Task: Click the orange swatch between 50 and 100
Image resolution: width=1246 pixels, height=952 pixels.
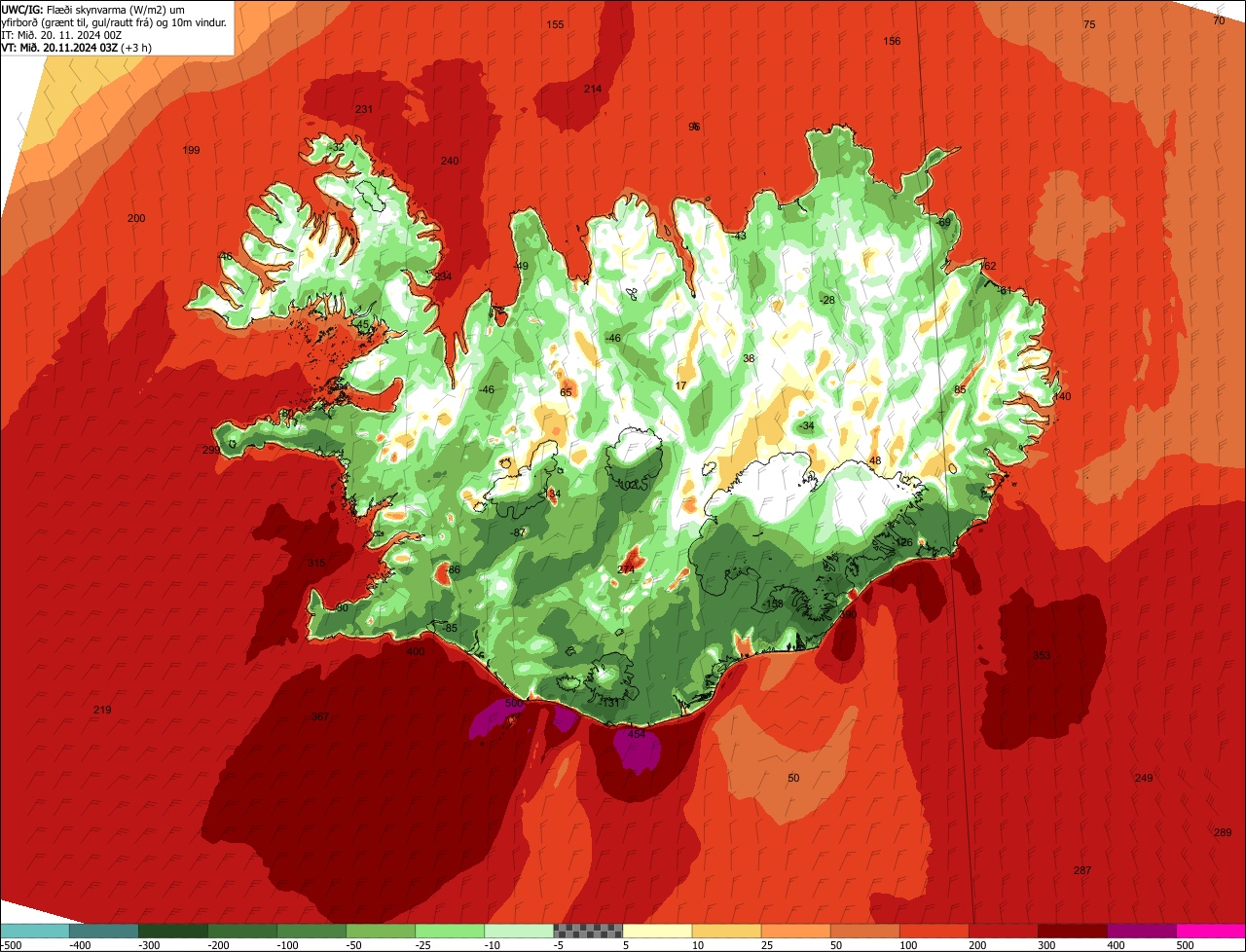Action: pos(864,931)
